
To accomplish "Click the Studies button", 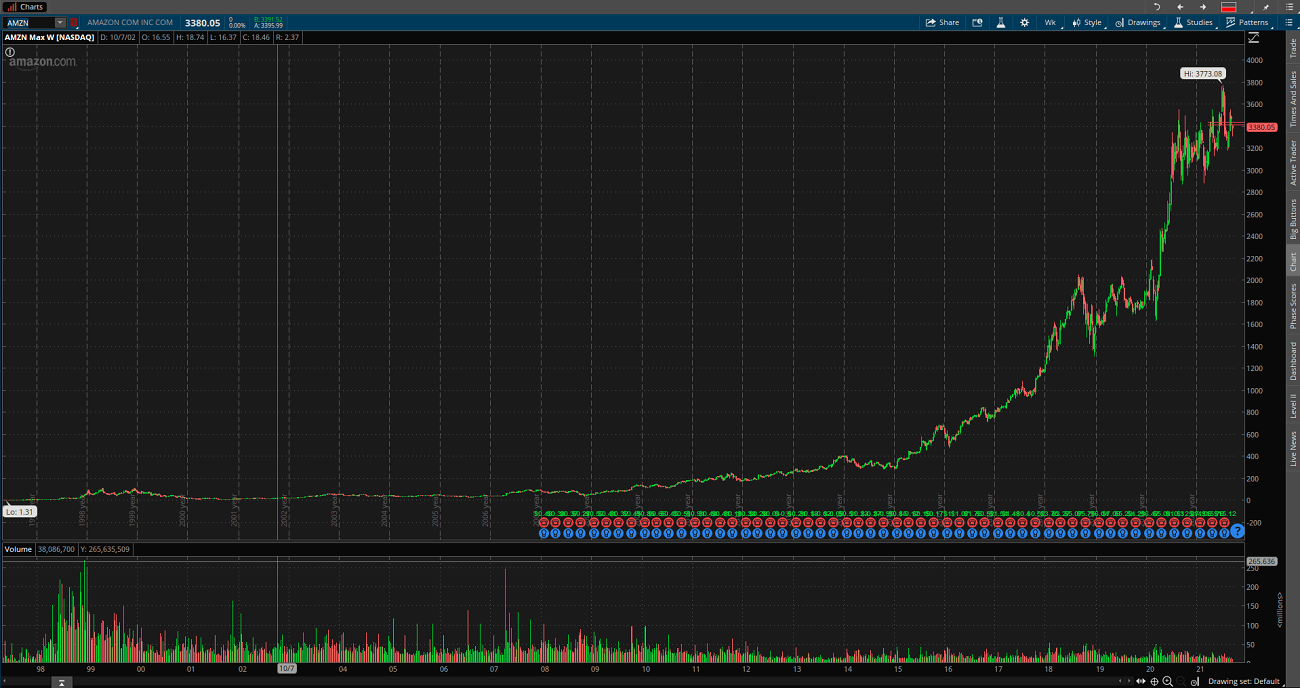I will pos(1193,22).
